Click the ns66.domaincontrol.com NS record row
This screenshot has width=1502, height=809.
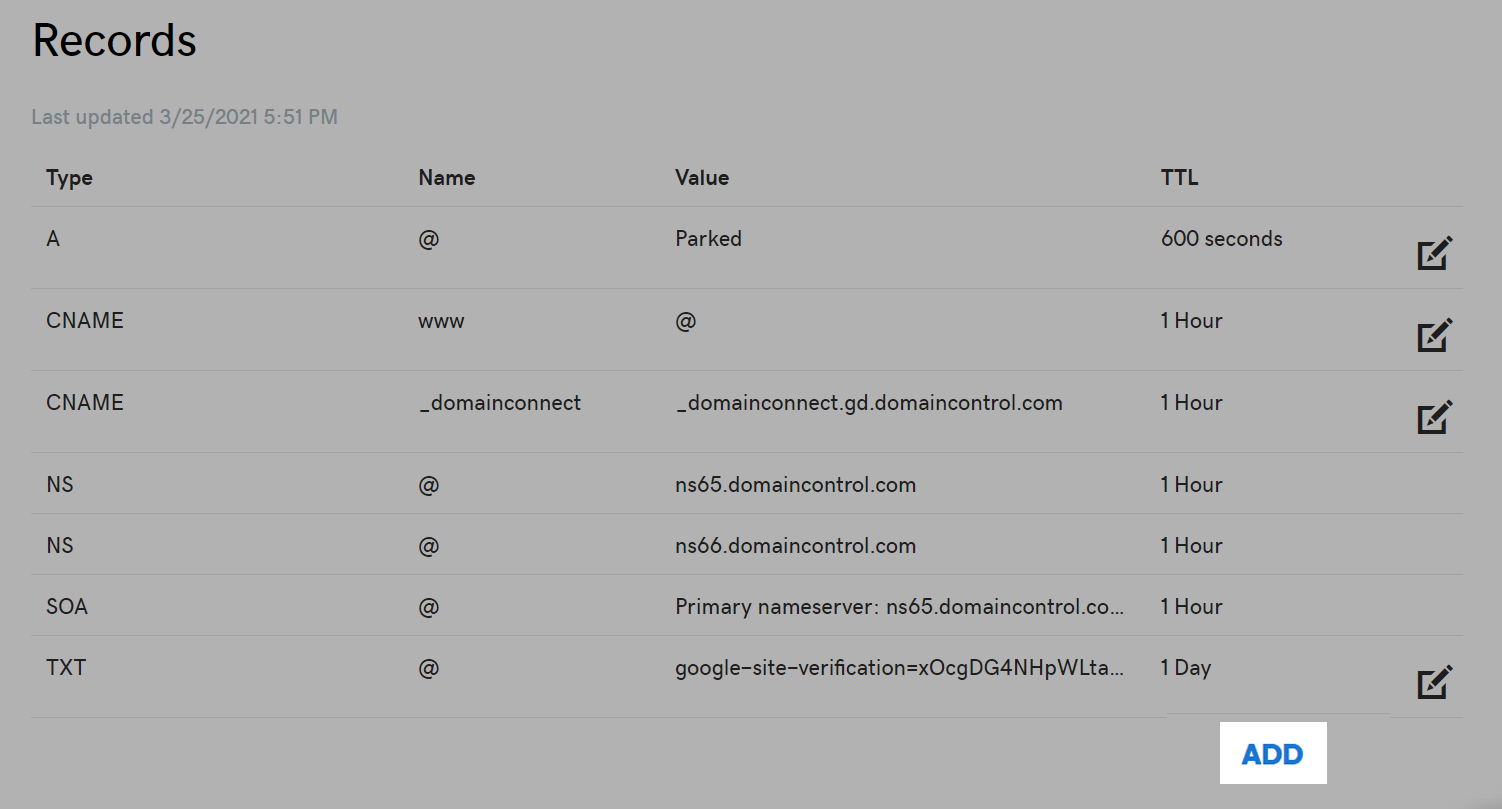[x=747, y=545]
